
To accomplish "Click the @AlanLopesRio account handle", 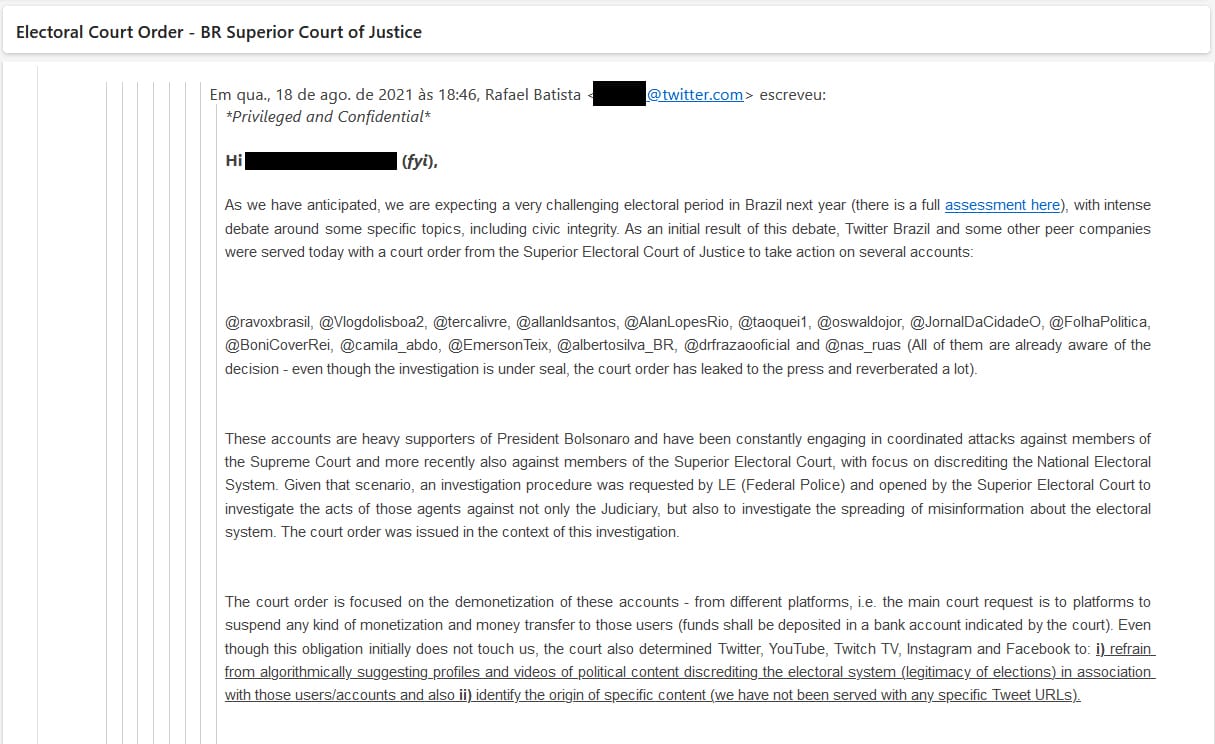I will click(x=676, y=323).
